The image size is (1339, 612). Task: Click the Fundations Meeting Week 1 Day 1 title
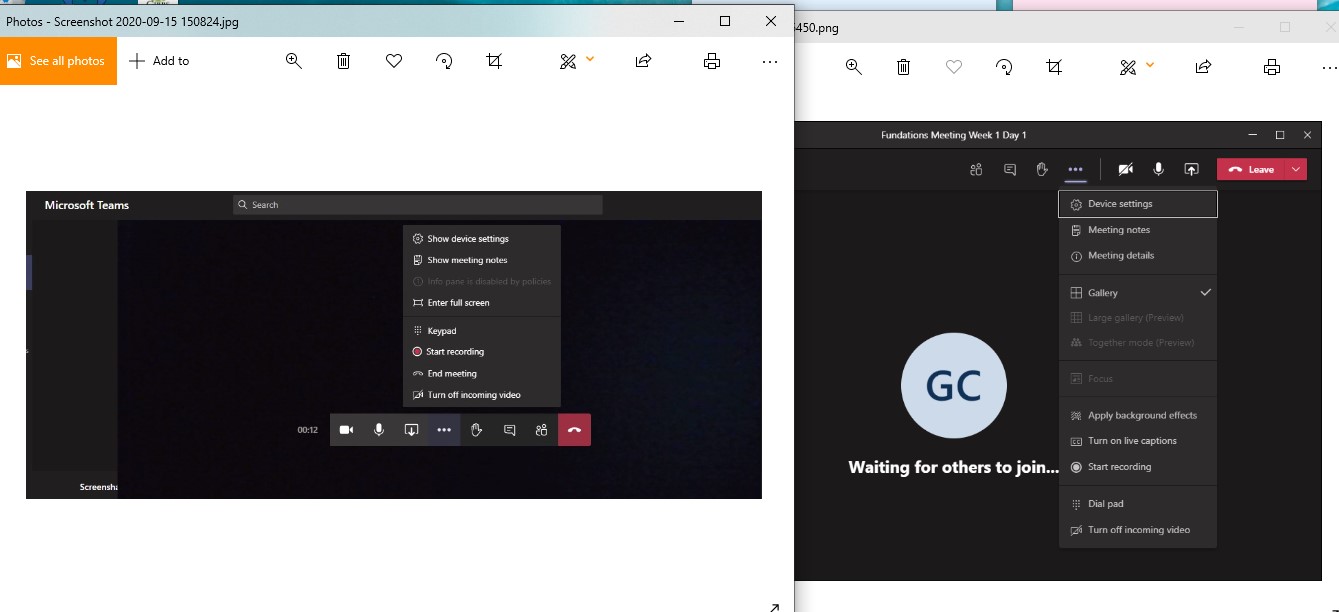[953, 135]
